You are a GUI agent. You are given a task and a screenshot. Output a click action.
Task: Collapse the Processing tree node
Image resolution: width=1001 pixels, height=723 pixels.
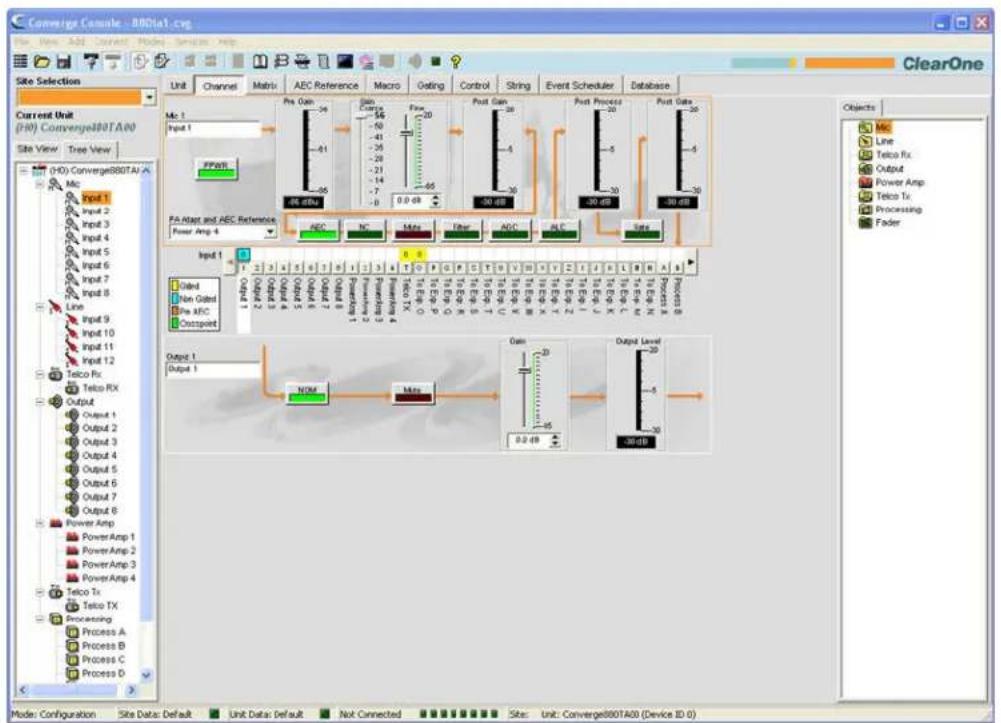coord(40,619)
